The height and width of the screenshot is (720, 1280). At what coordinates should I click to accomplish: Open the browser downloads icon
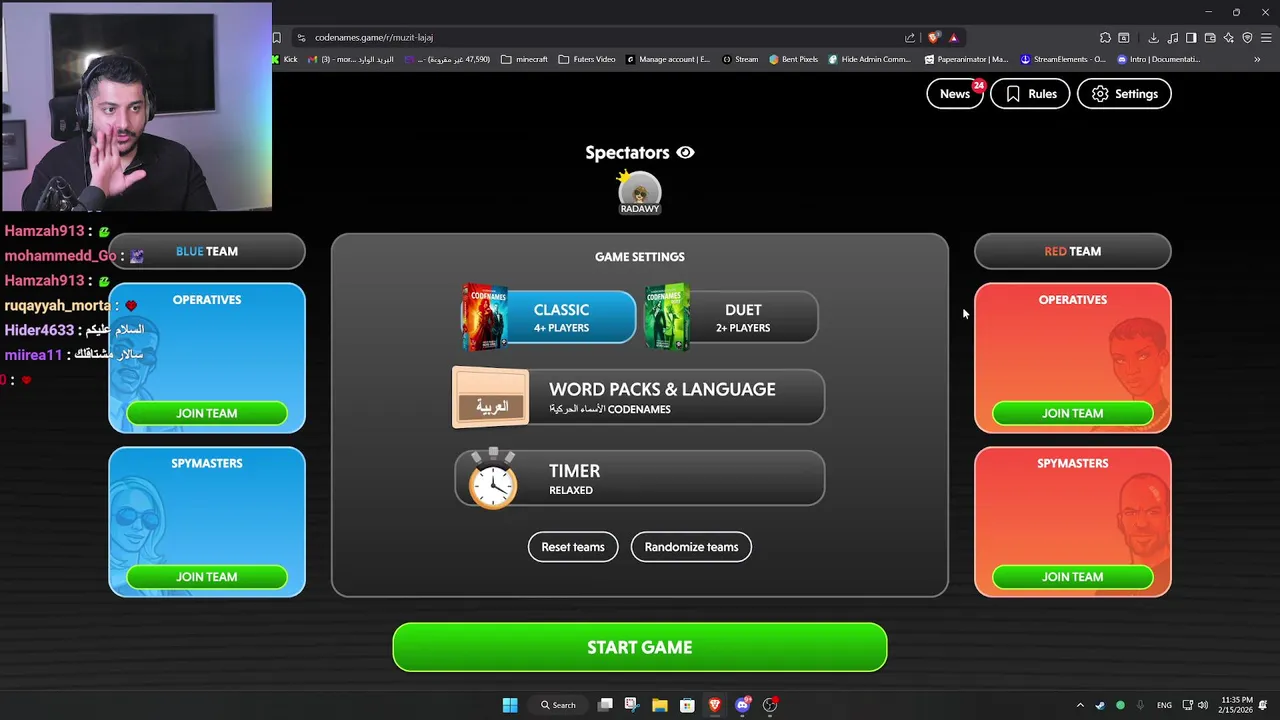point(1153,38)
